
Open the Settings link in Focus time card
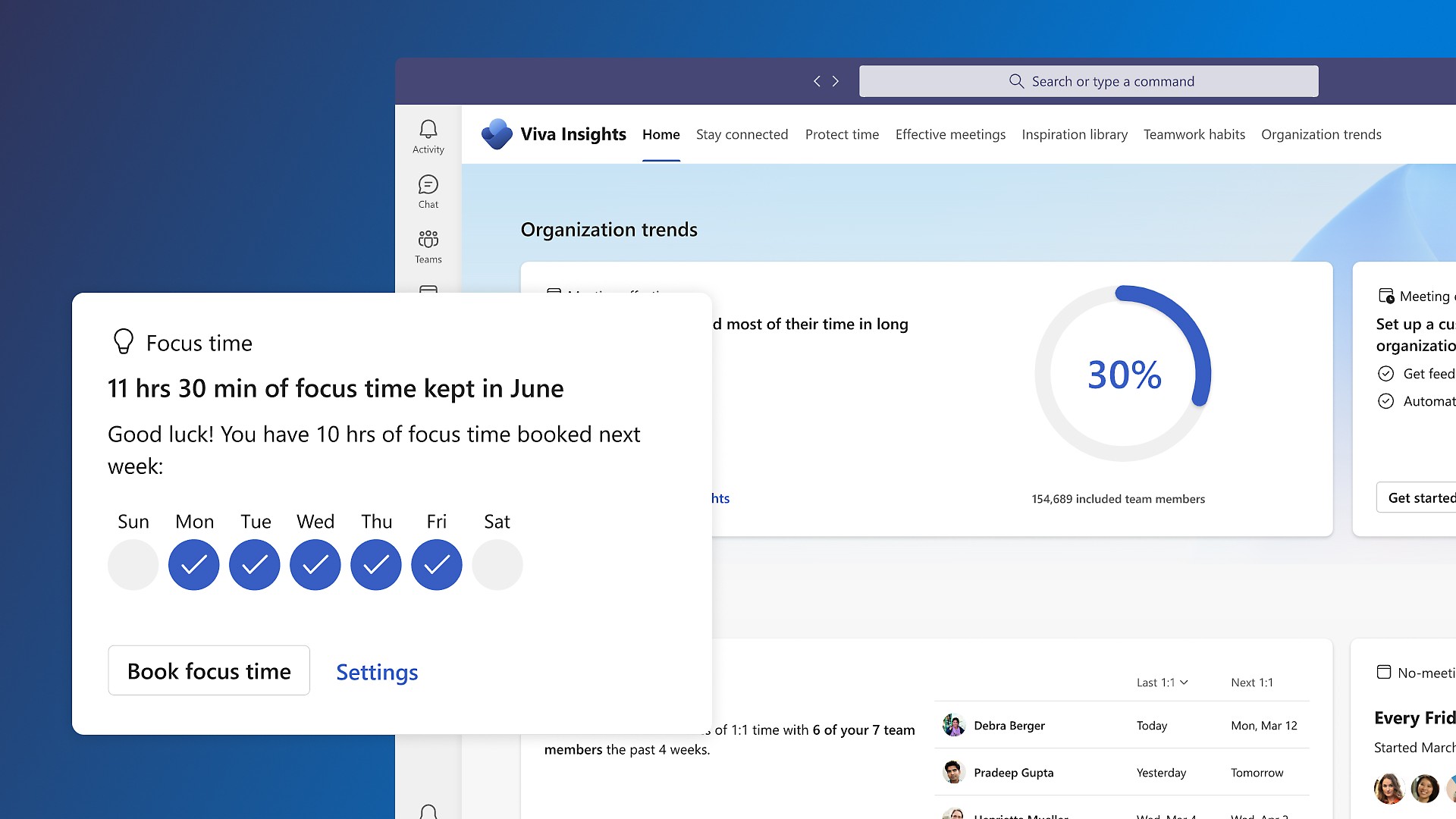[377, 672]
